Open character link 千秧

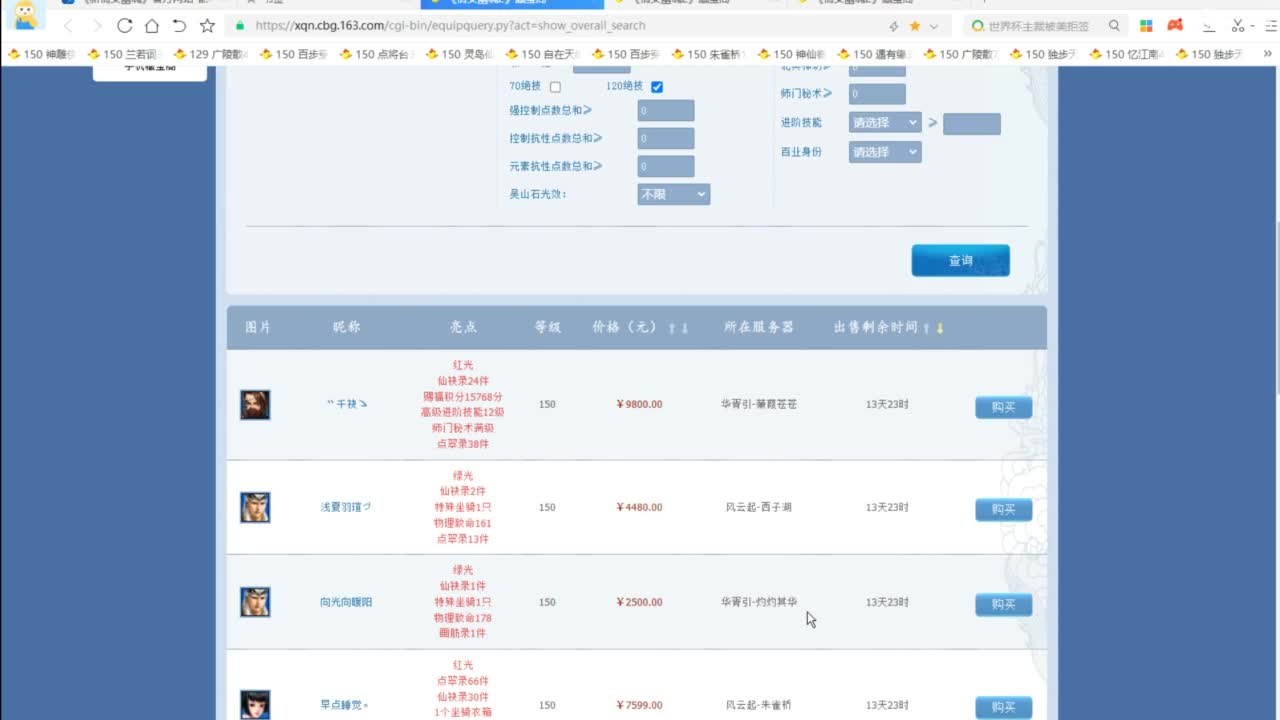click(x=347, y=404)
